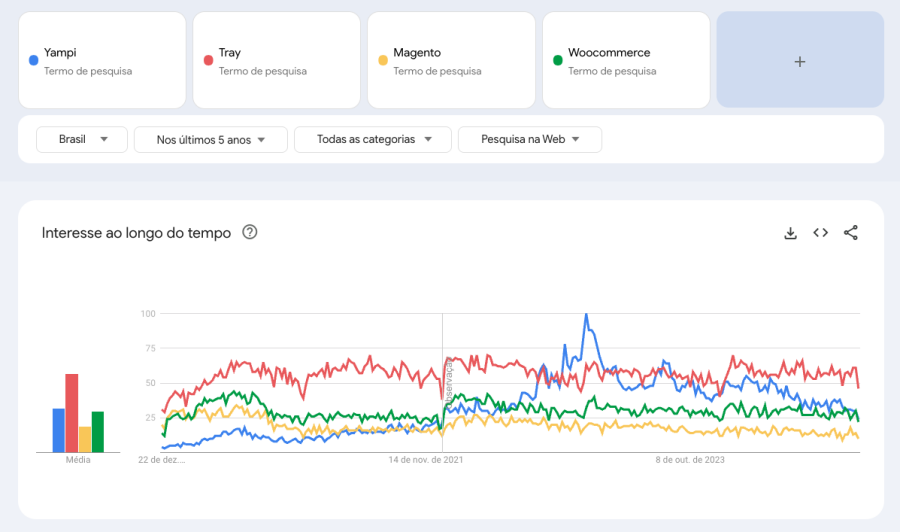900x532 pixels.
Task: Click the 'Interesse ao longo do tempo' heading
Action: click(136, 233)
